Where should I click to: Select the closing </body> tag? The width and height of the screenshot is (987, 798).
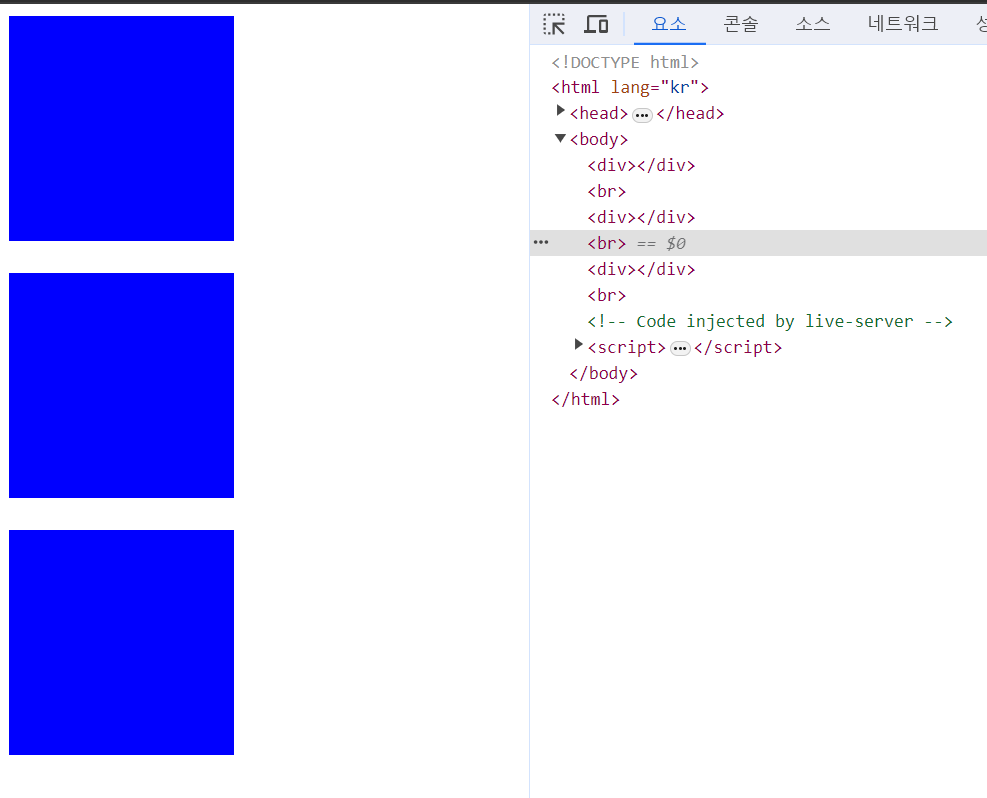(x=604, y=374)
